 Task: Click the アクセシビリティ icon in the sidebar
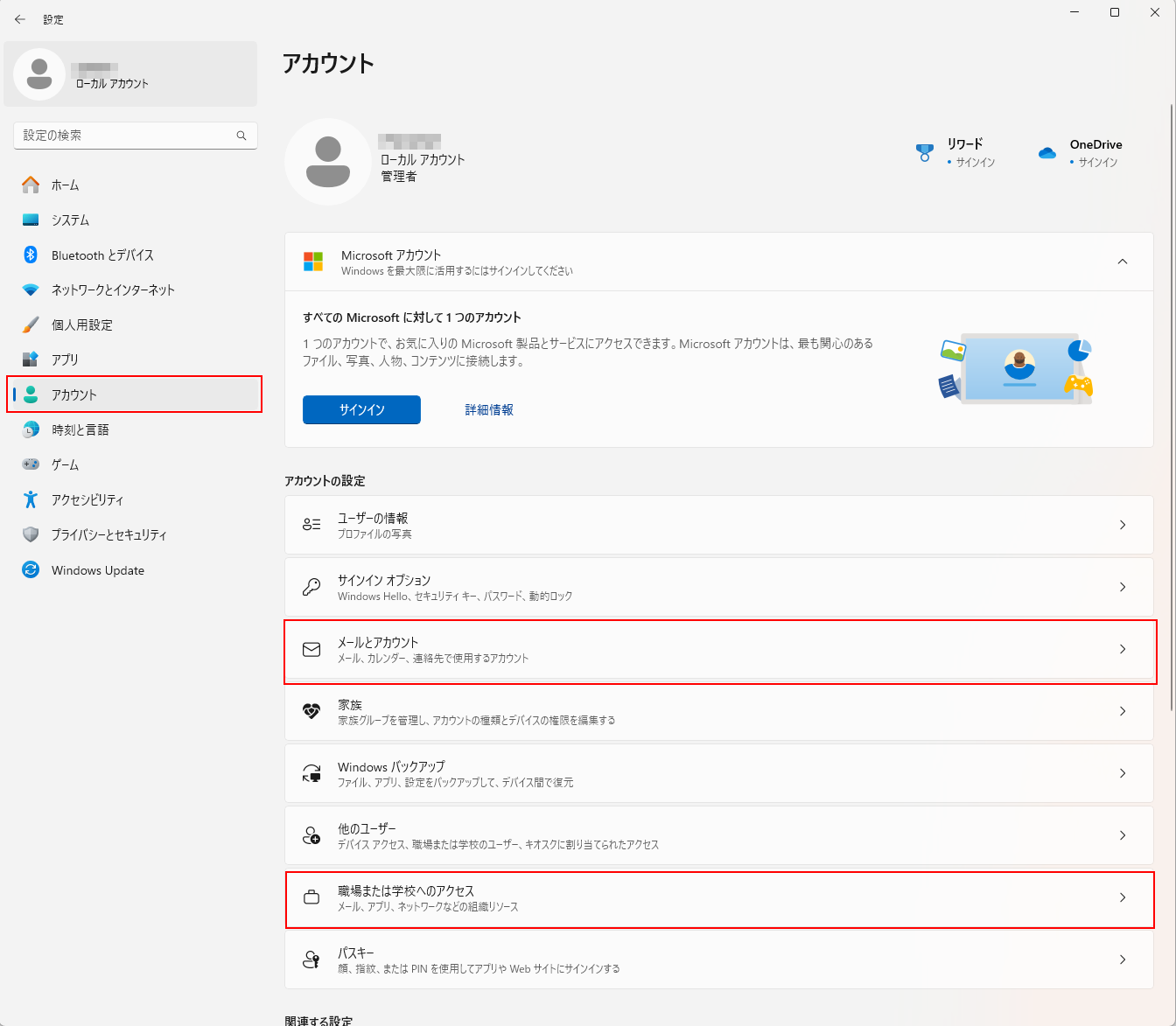[x=31, y=499]
